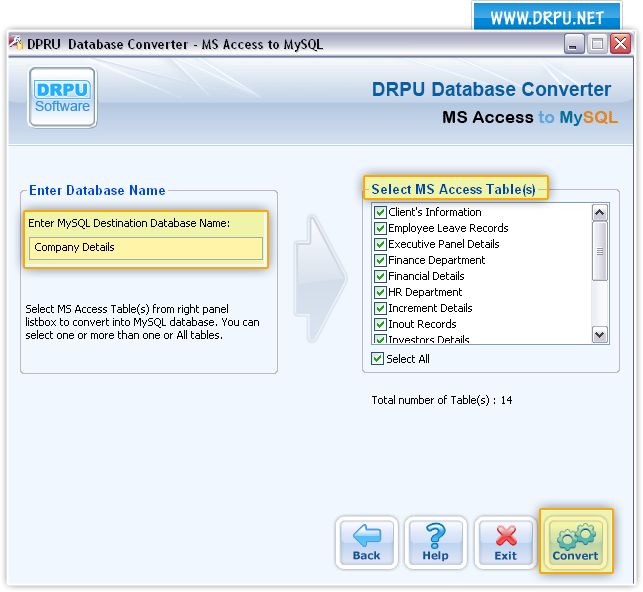Minimize the Database Converter window
The image size is (643, 592).
point(574,43)
